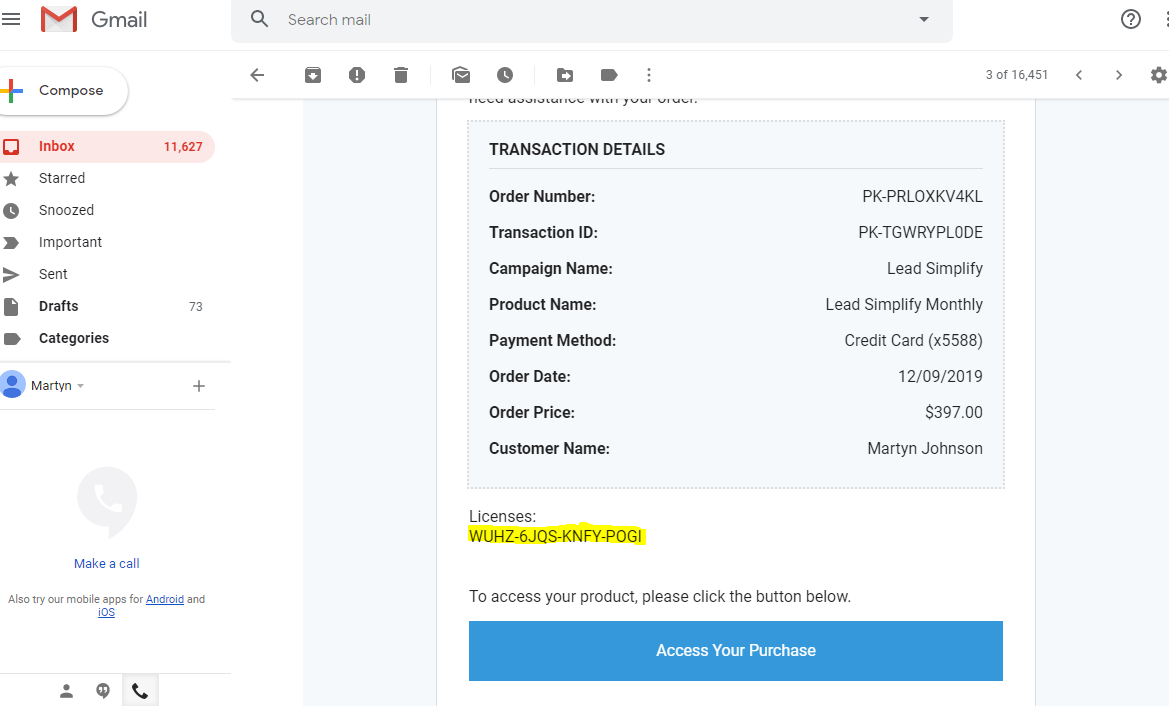The height and width of the screenshot is (706, 1169).
Task: Go to the Starred folder
Action: 62,178
